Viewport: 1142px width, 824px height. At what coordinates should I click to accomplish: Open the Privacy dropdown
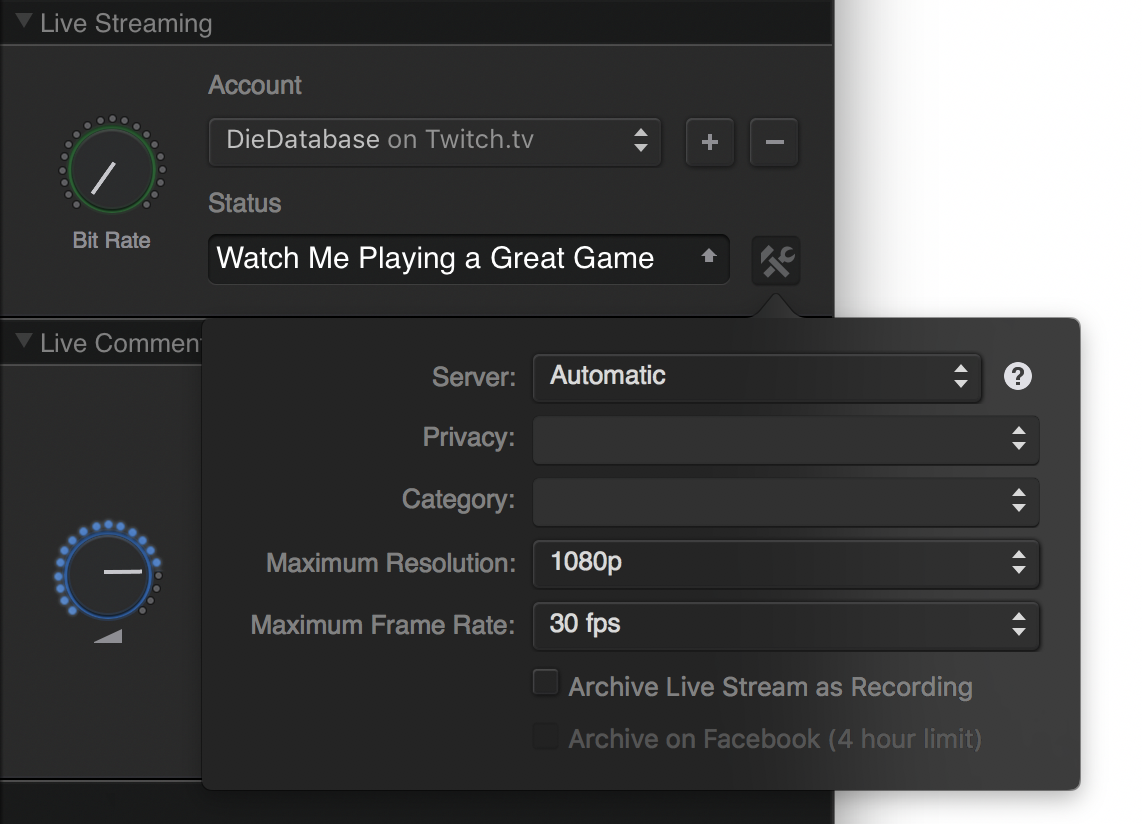point(785,439)
